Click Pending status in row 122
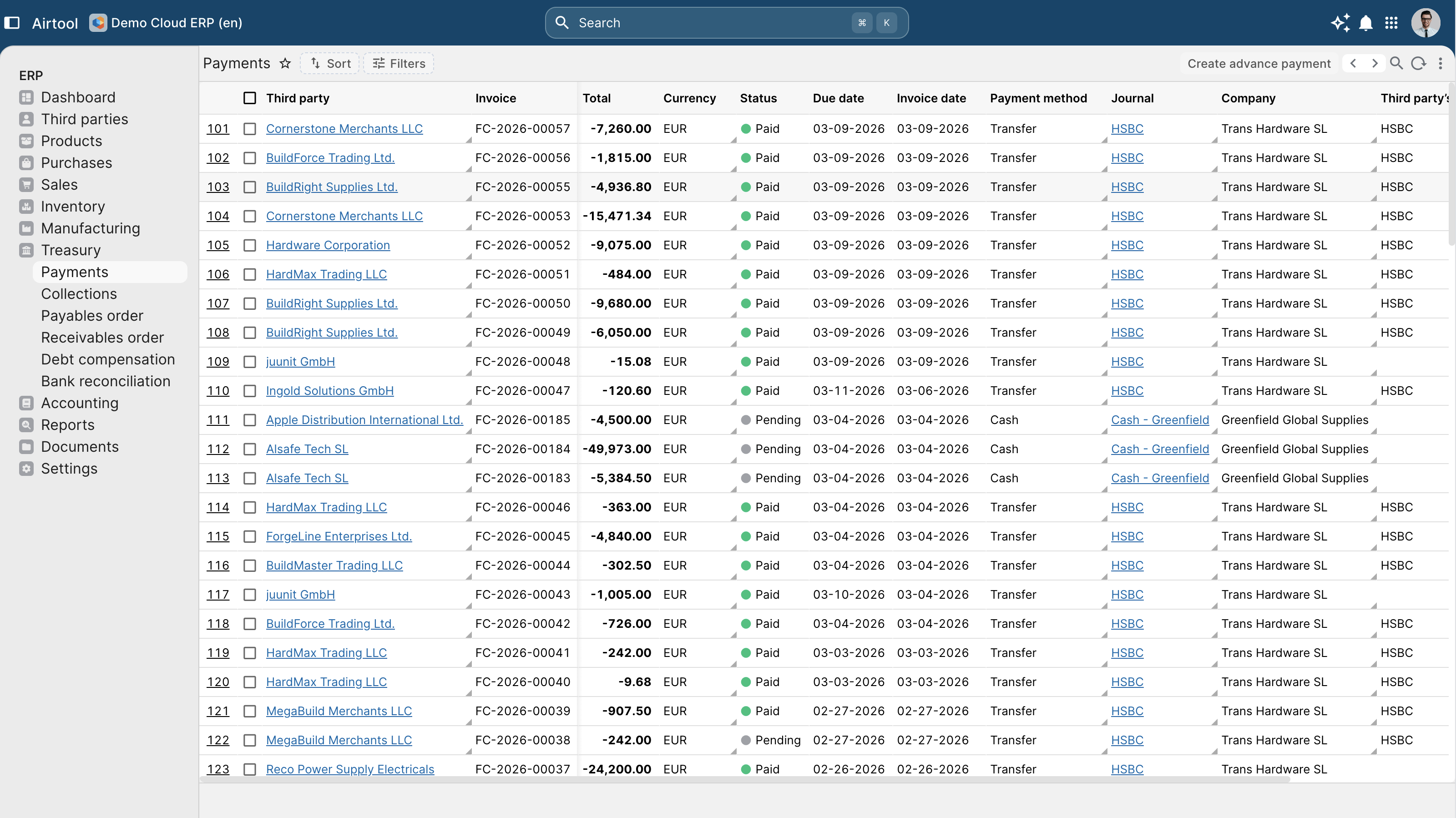1456x818 pixels. pos(771,741)
